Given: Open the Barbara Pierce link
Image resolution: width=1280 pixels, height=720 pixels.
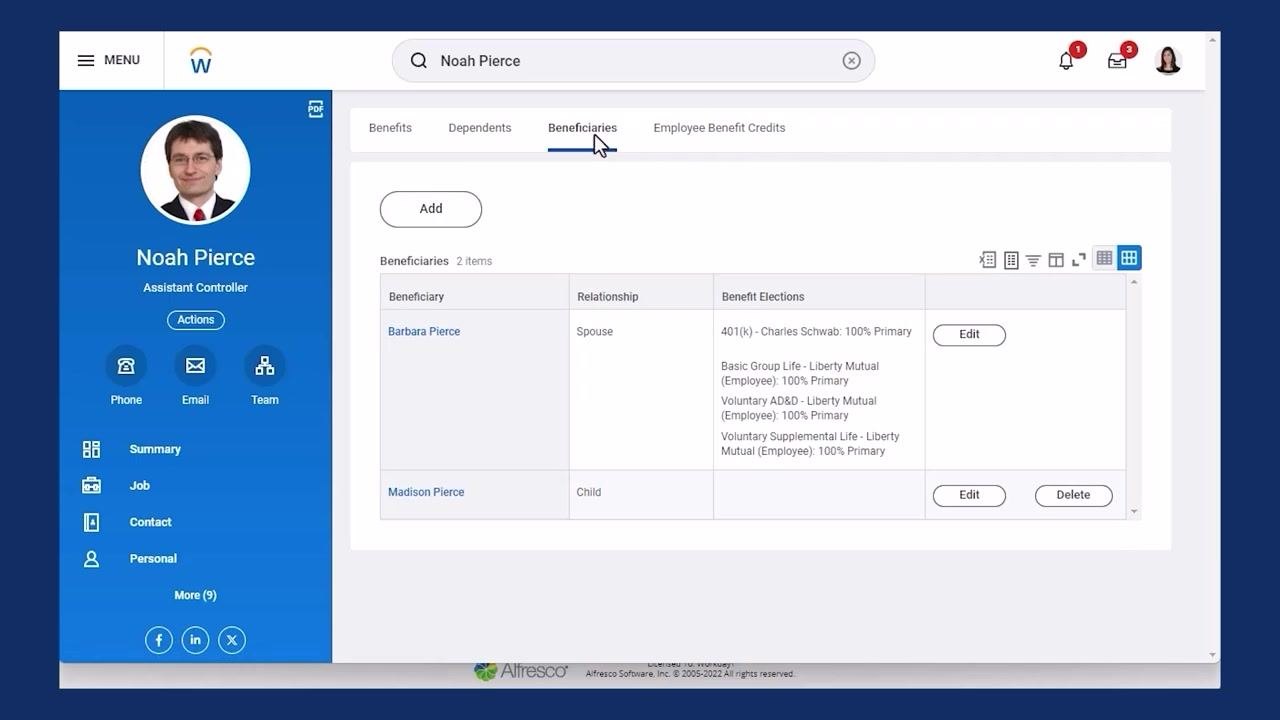Looking at the screenshot, I should point(424,332).
